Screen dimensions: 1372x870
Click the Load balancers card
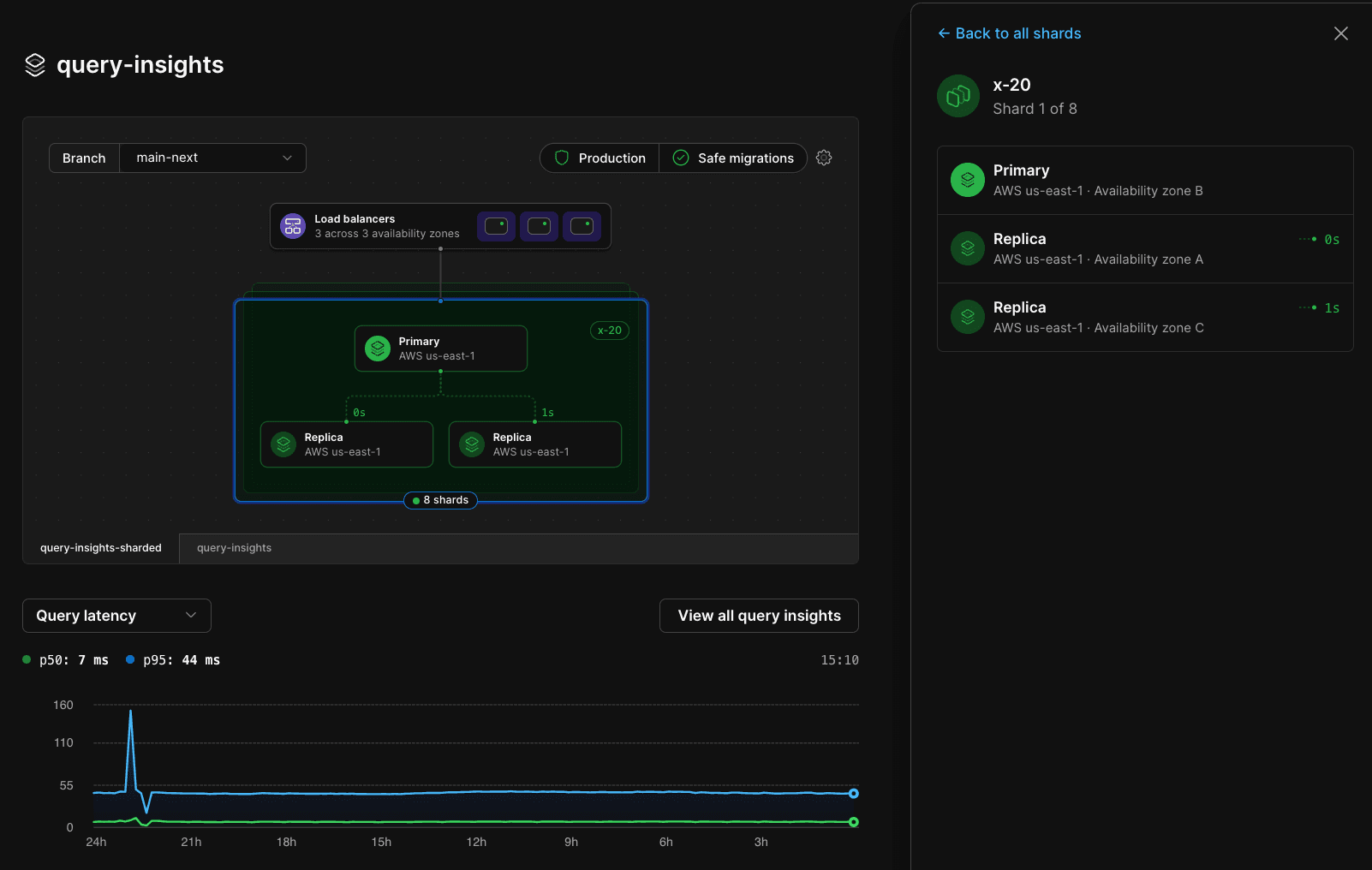(x=440, y=226)
